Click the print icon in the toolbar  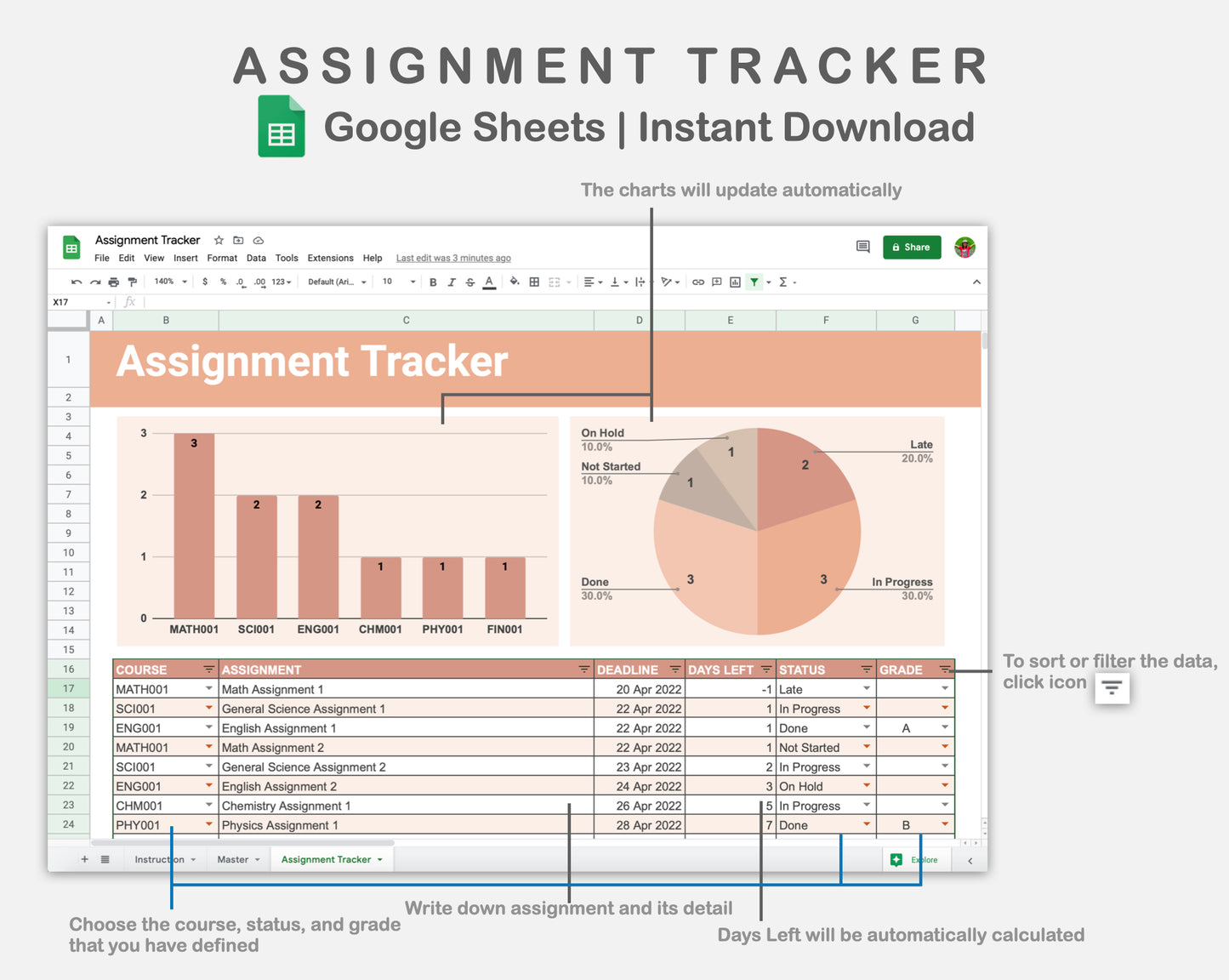tap(113, 282)
